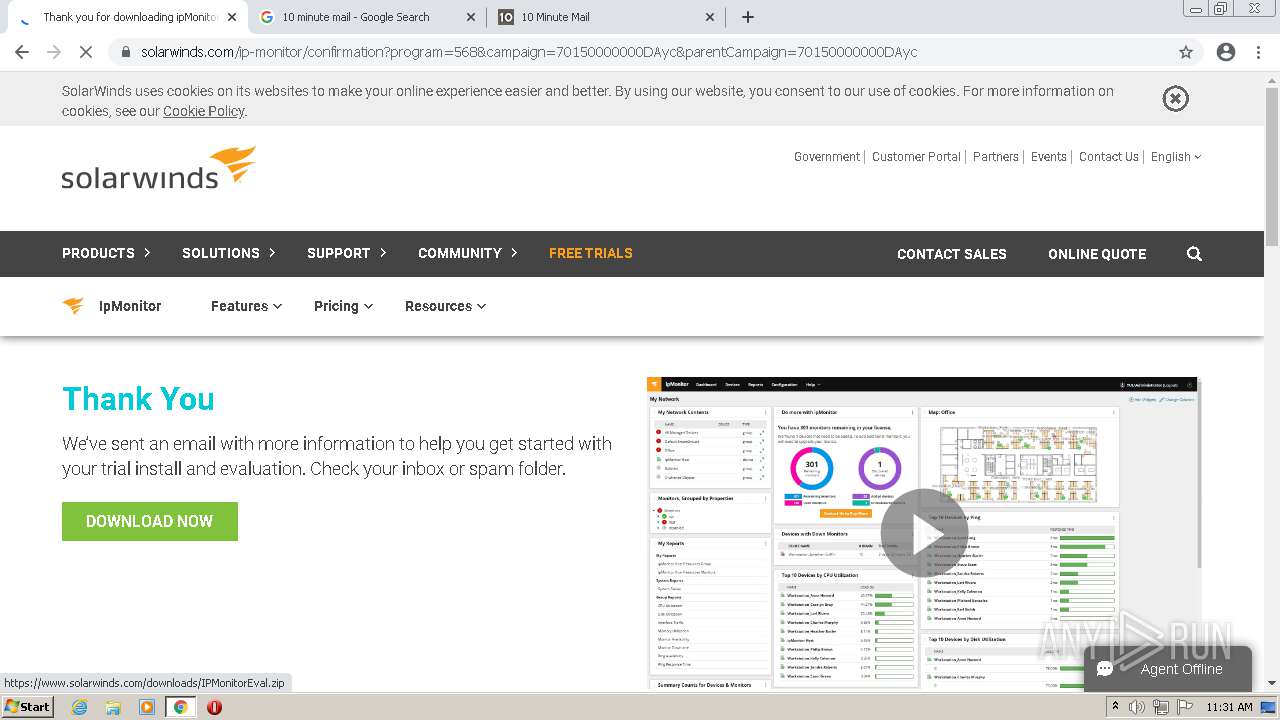Click the IpMonitor product name

tap(130, 306)
